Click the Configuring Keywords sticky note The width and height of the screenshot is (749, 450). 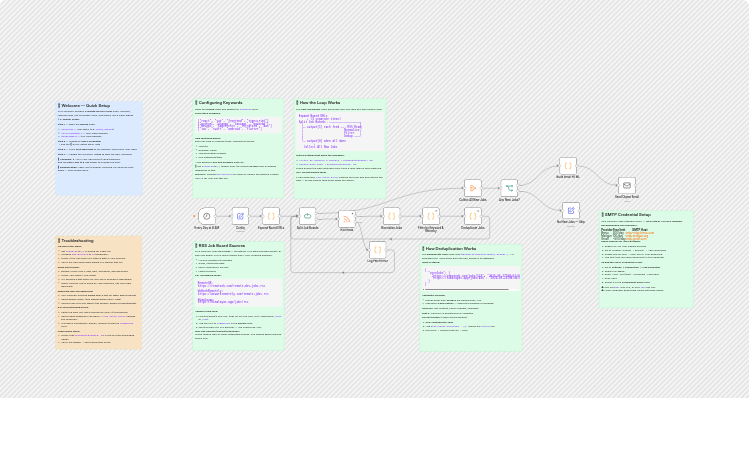(x=238, y=148)
